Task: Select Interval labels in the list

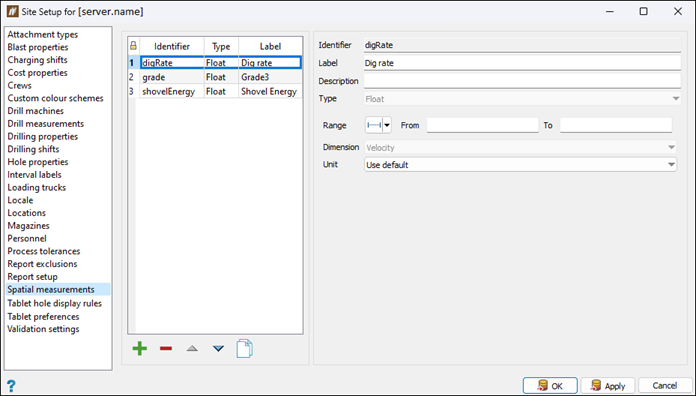Action: (x=34, y=175)
